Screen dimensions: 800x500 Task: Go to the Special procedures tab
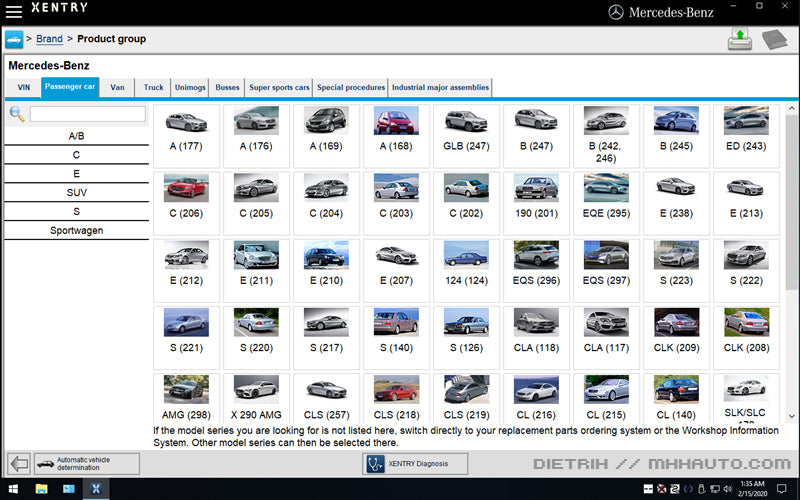(351, 87)
